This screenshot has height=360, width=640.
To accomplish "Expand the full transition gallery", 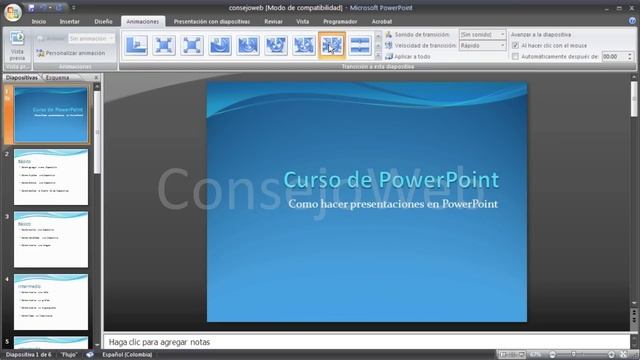I will pos(378,56).
